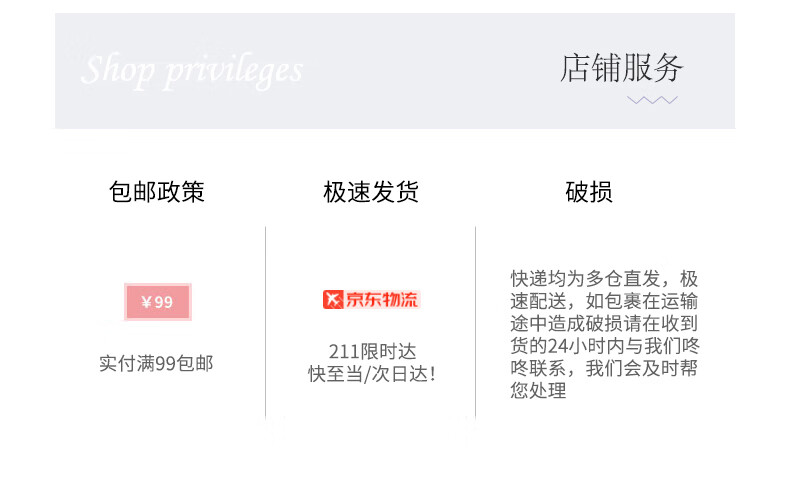Open the 包邮政策 section title
This screenshot has width=790, height=484.
pyautogui.click(x=157, y=192)
